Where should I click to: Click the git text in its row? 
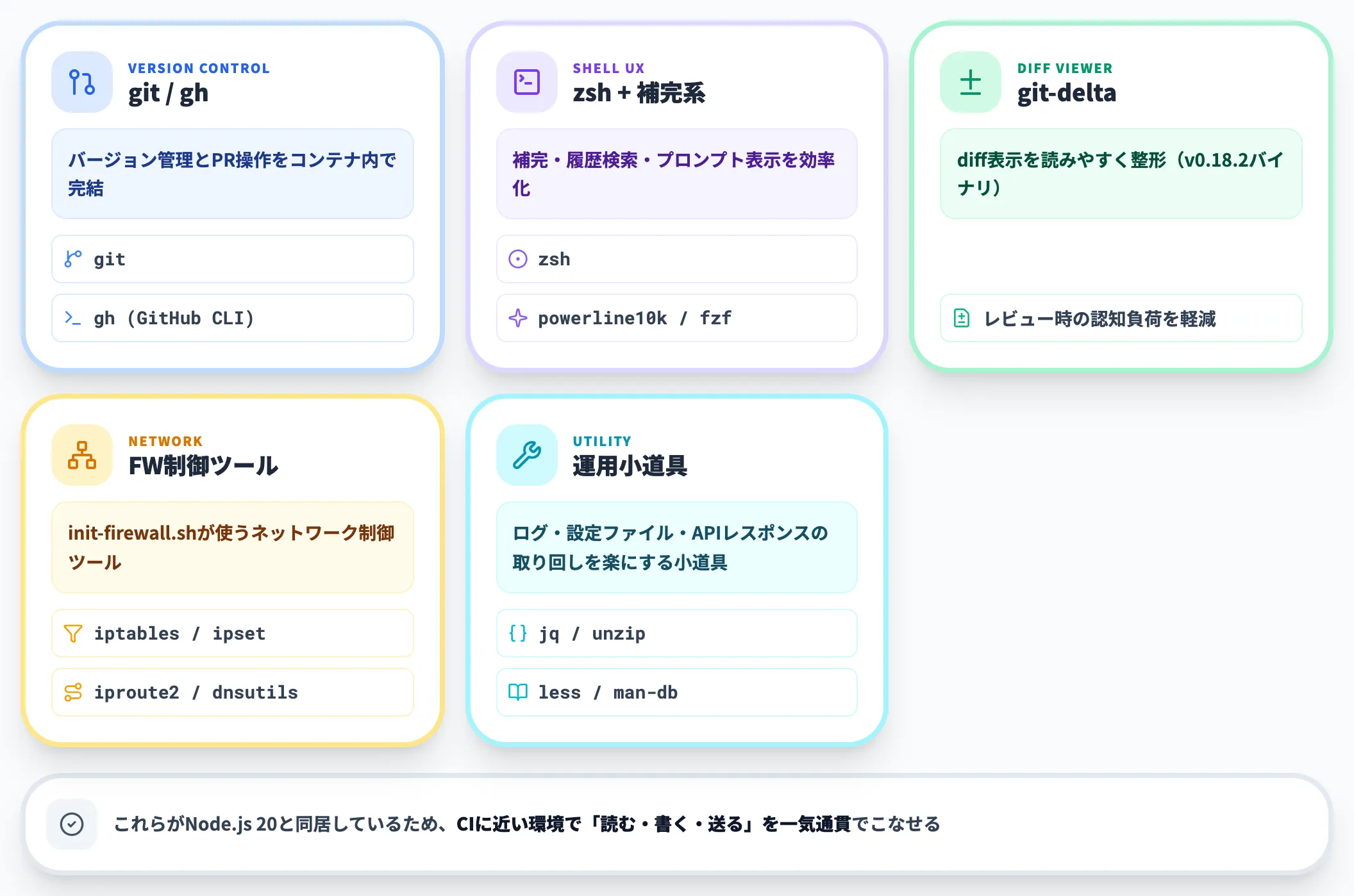click(x=110, y=260)
